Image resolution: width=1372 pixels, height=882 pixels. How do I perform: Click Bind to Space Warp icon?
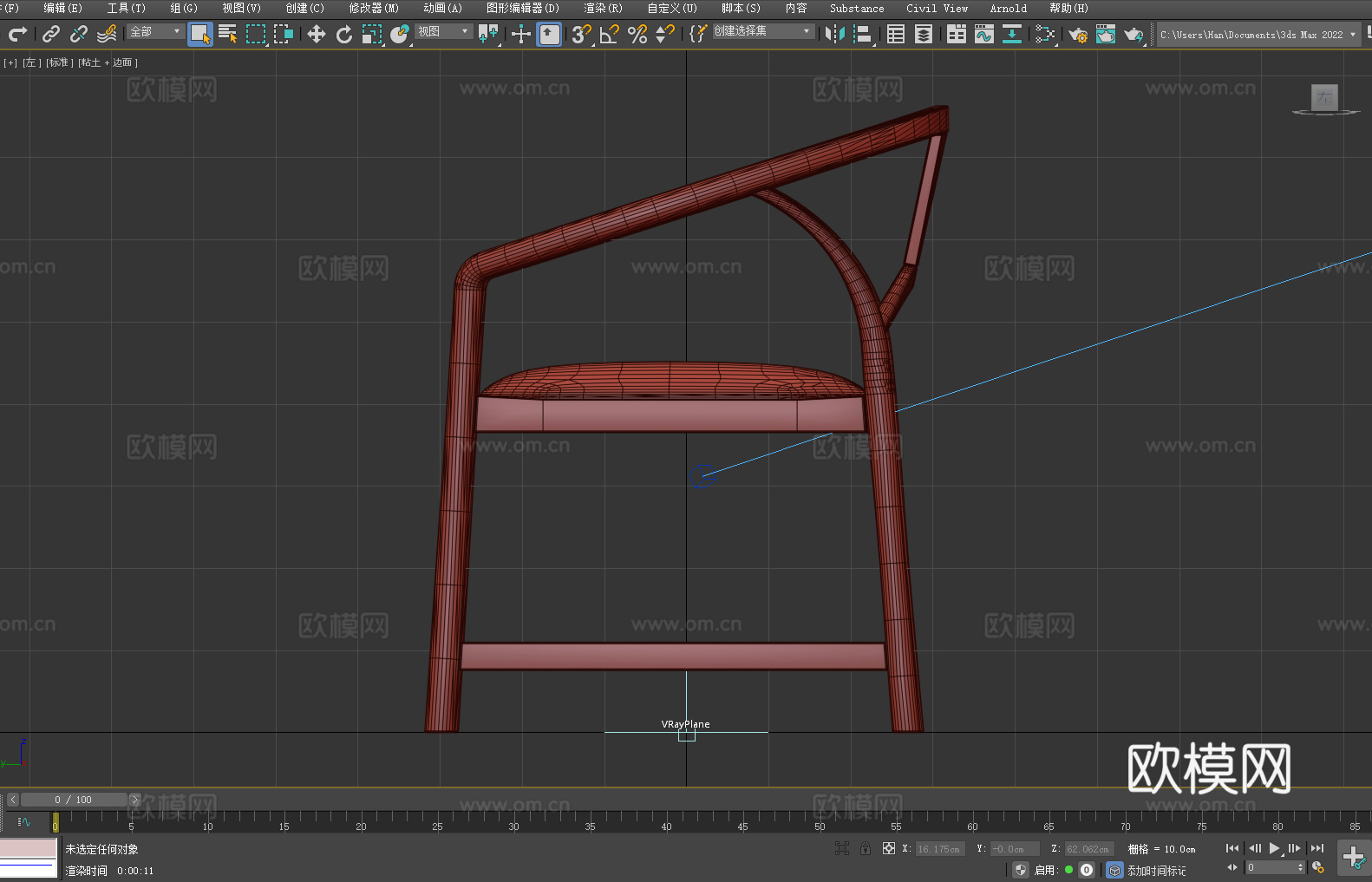(107, 34)
